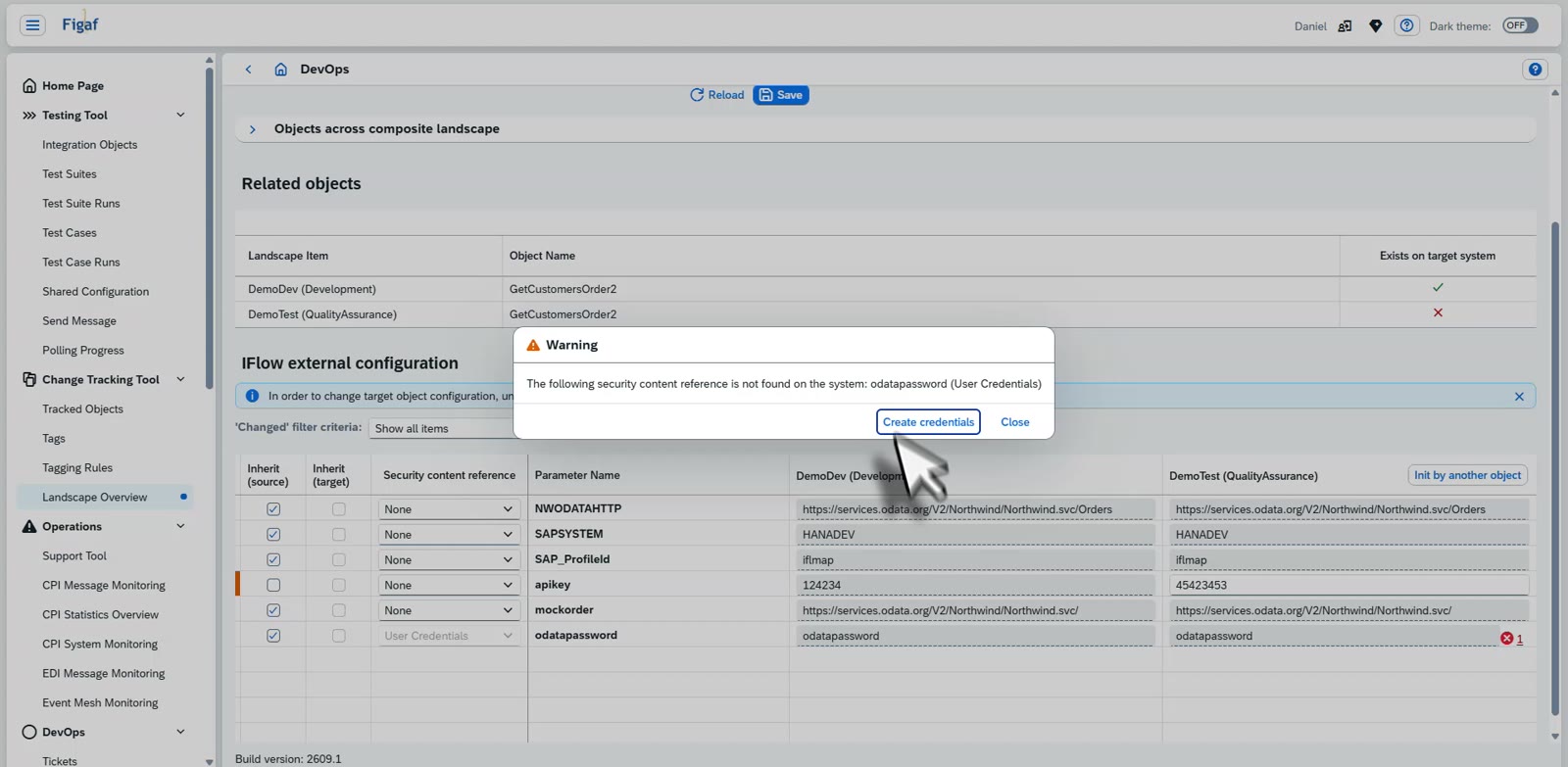This screenshot has width=1568, height=767.
Task: Open Home Page in sidebar
Action: coord(73,86)
